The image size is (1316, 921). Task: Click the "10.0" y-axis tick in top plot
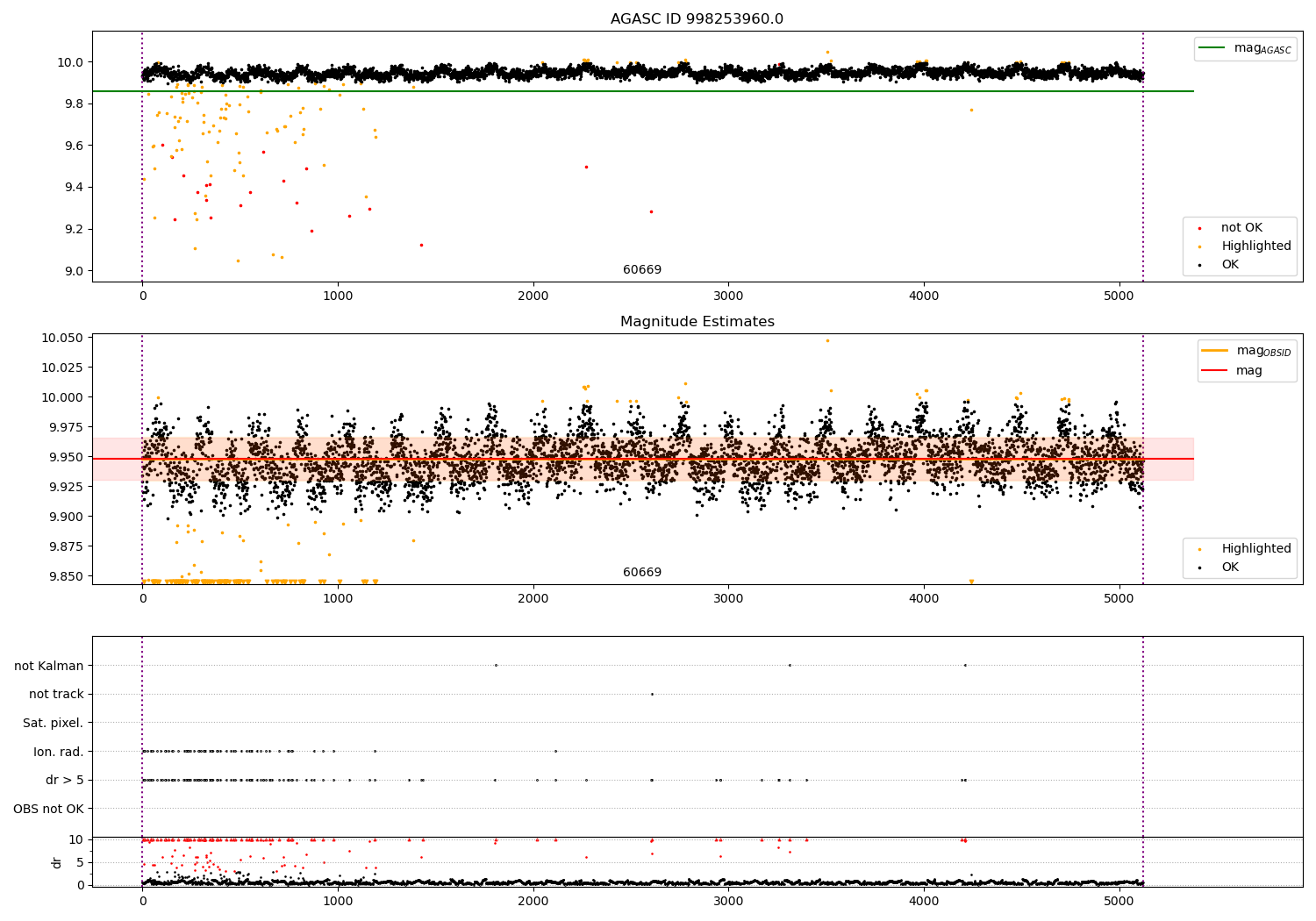pyautogui.click(x=71, y=62)
